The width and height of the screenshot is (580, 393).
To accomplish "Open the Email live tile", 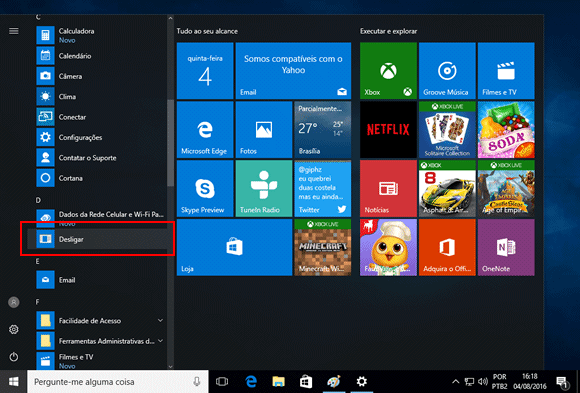I will (293, 71).
